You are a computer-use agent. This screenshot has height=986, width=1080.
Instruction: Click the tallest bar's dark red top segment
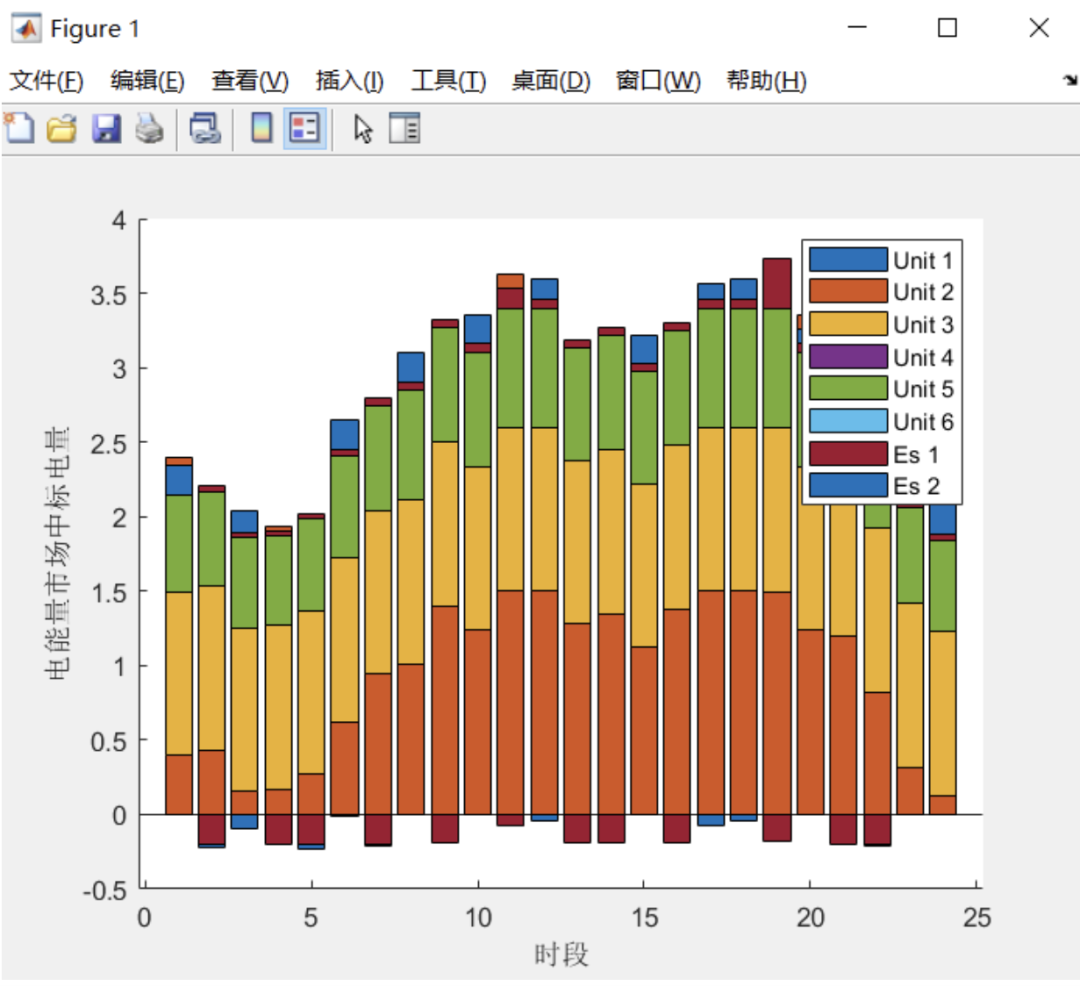pos(777,284)
